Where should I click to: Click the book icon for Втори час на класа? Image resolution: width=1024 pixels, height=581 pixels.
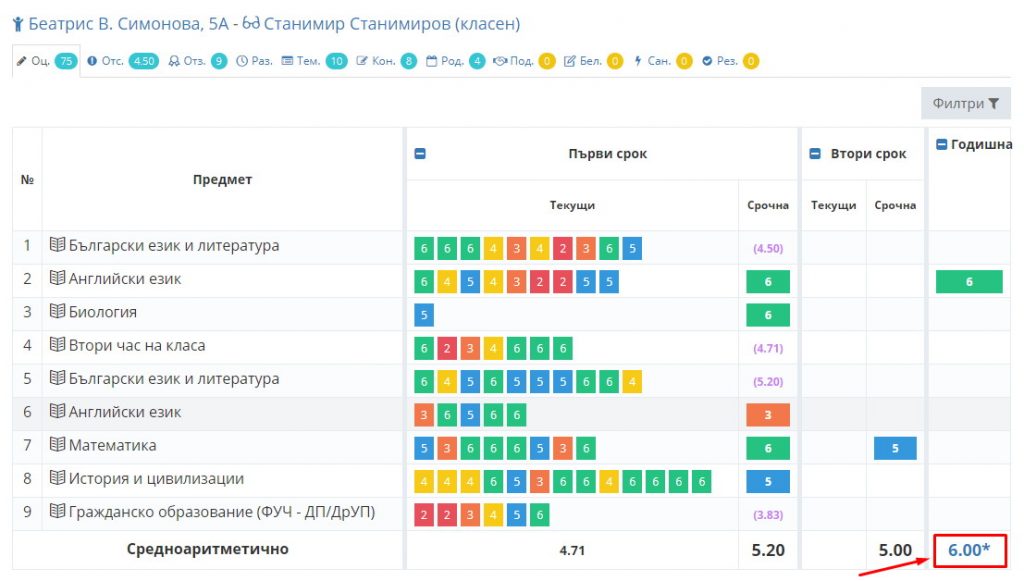pyautogui.click(x=57, y=346)
